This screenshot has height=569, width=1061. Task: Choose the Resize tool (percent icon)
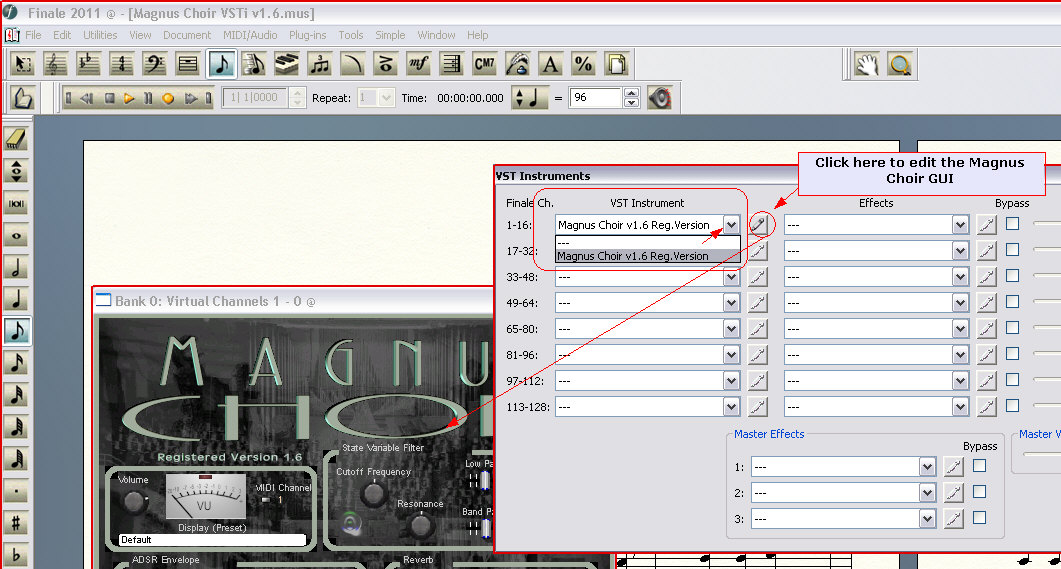click(583, 64)
